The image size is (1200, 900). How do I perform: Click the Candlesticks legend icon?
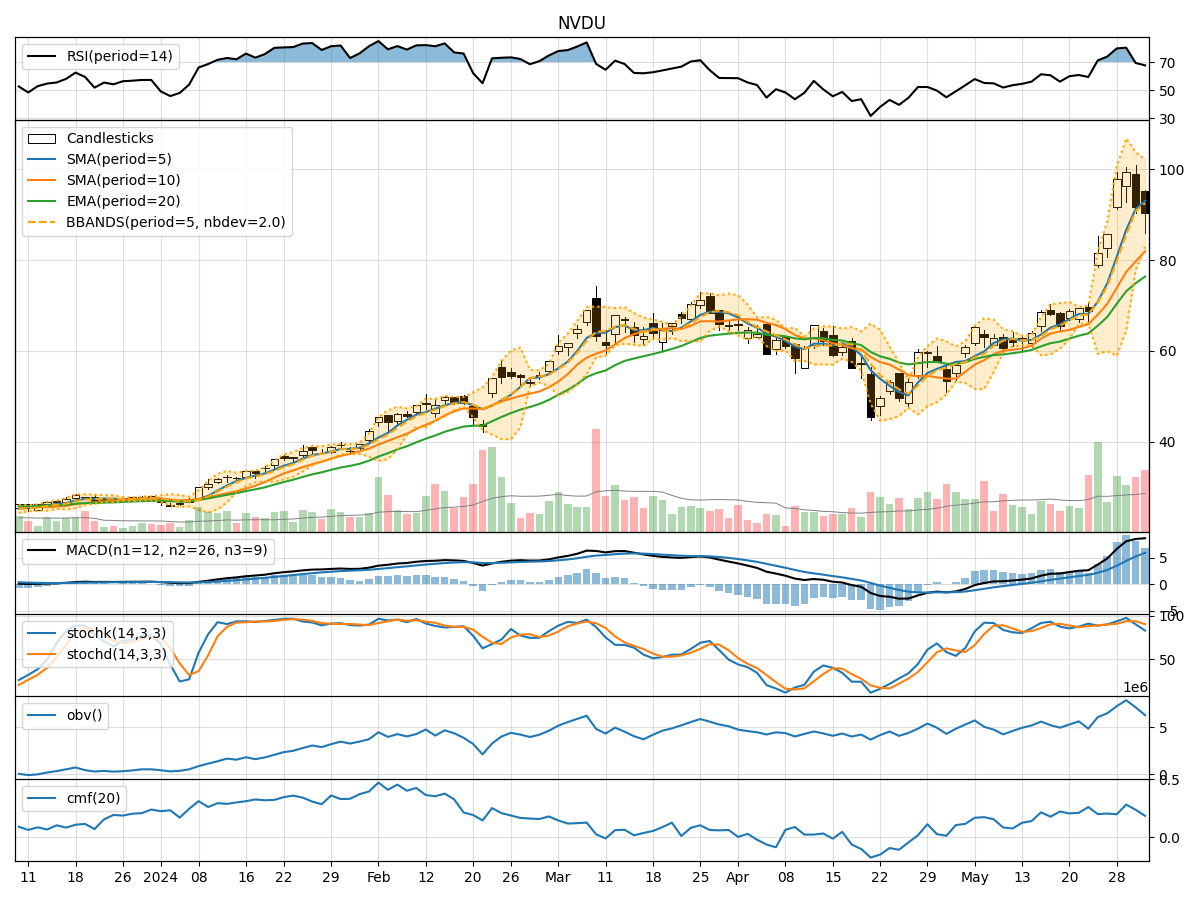(42, 139)
